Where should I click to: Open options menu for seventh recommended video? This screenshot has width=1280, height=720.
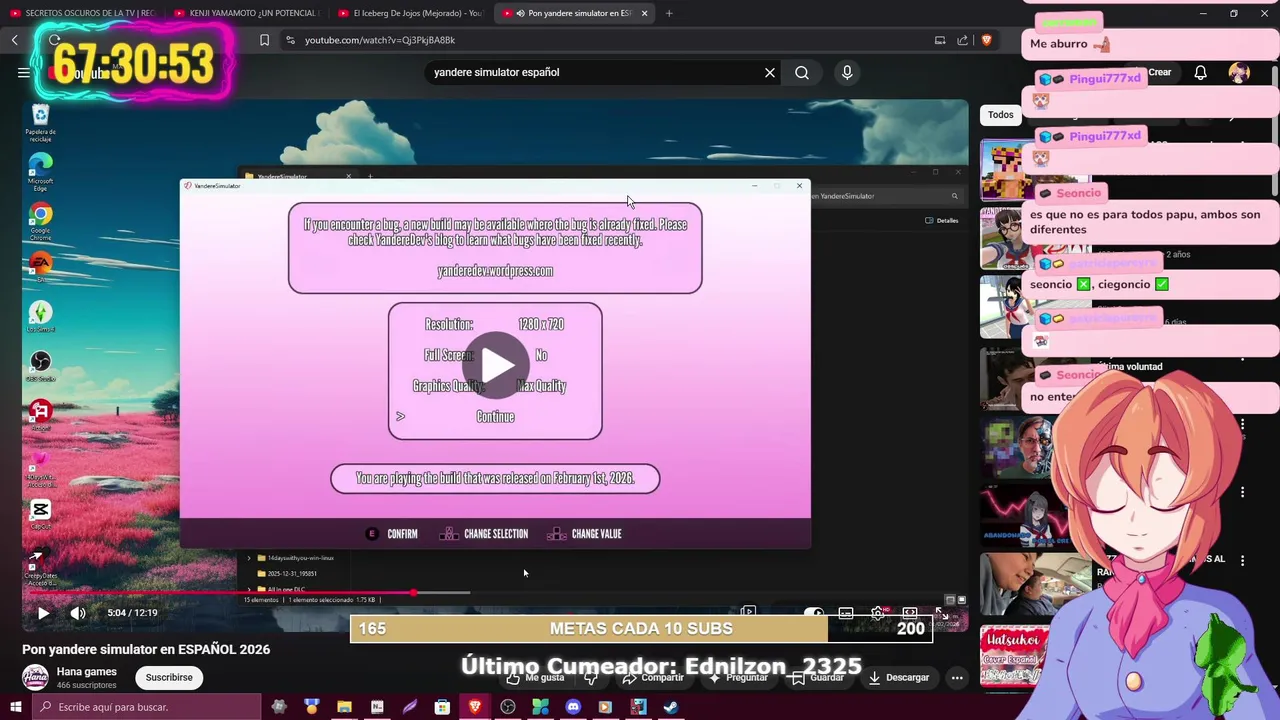pyautogui.click(x=1242, y=561)
